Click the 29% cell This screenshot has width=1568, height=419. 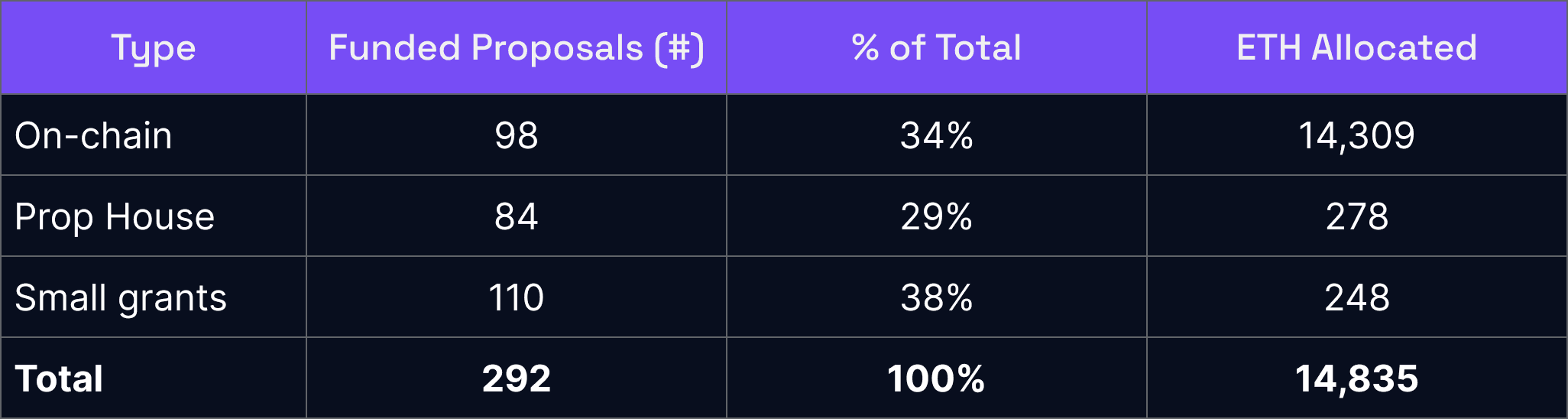tap(937, 216)
